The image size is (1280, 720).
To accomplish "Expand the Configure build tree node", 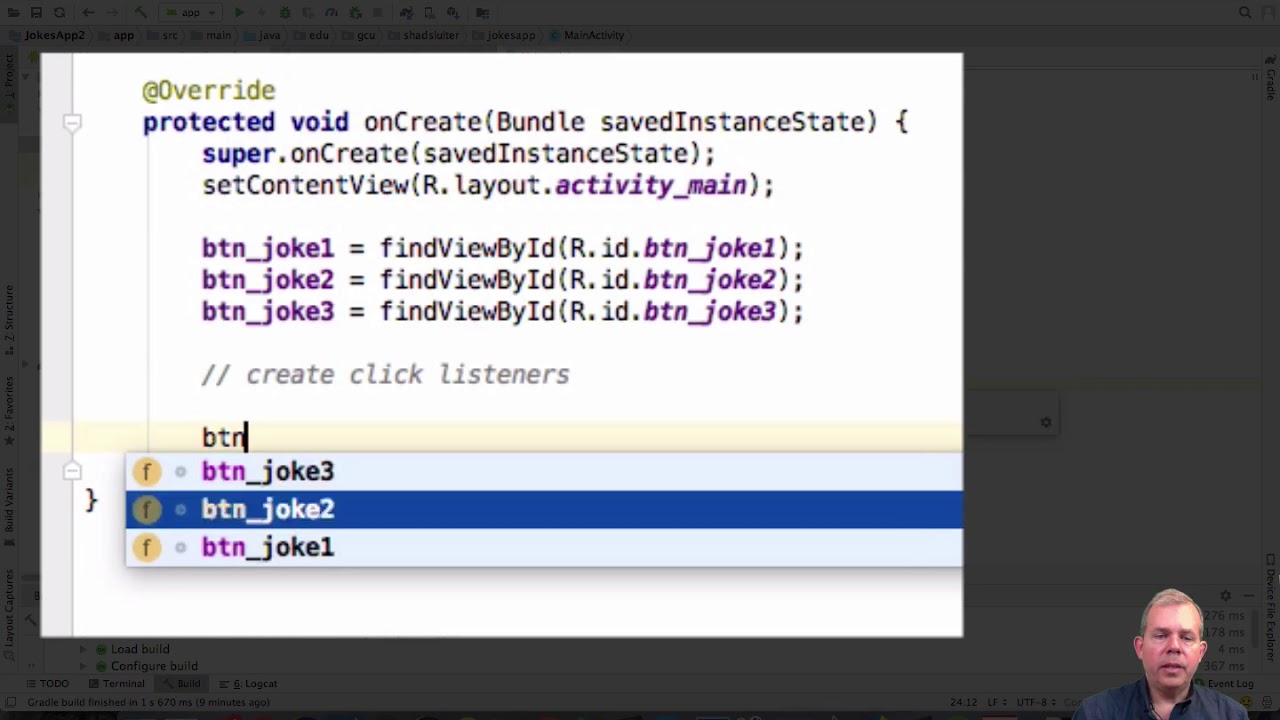I will 84,666.
